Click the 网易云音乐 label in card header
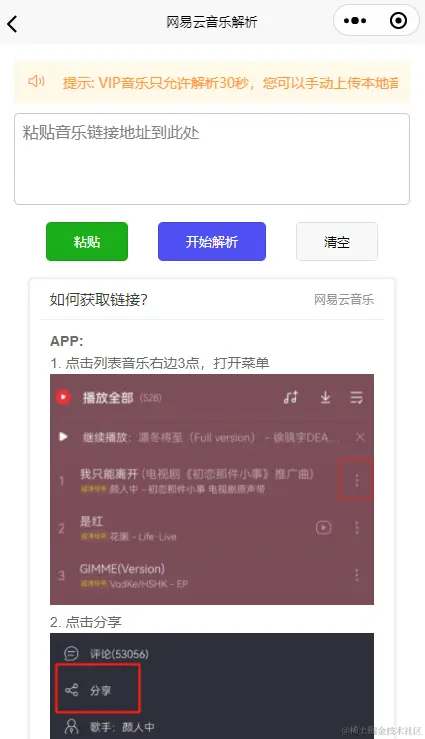The width and height of the screenshot is (425, 739). (344, 300)
